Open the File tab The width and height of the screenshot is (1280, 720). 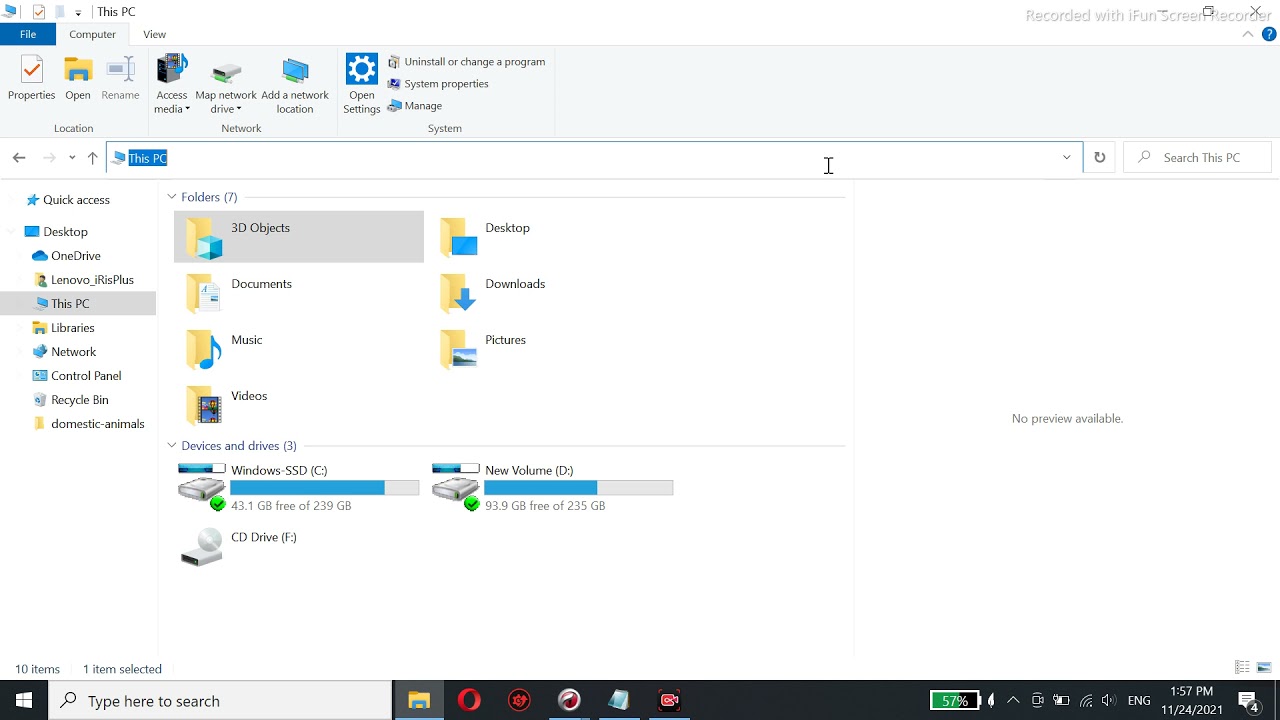pyautogui.click(x=28, y=34)
